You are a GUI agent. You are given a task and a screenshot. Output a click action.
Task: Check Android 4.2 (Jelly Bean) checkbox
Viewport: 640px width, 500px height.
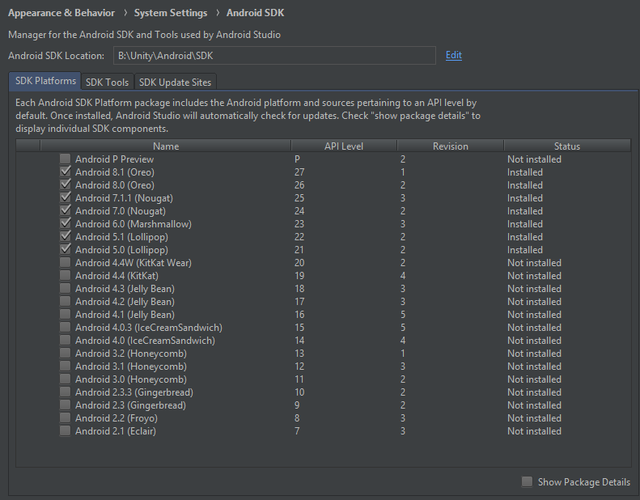(65, 301)
